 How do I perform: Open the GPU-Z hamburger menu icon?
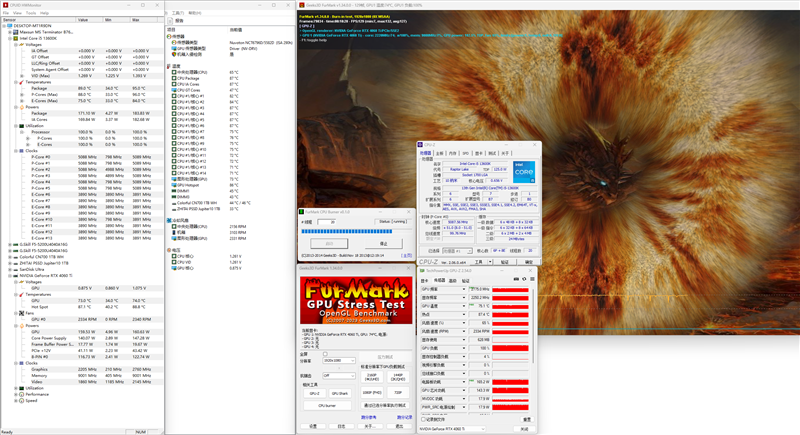532,279
